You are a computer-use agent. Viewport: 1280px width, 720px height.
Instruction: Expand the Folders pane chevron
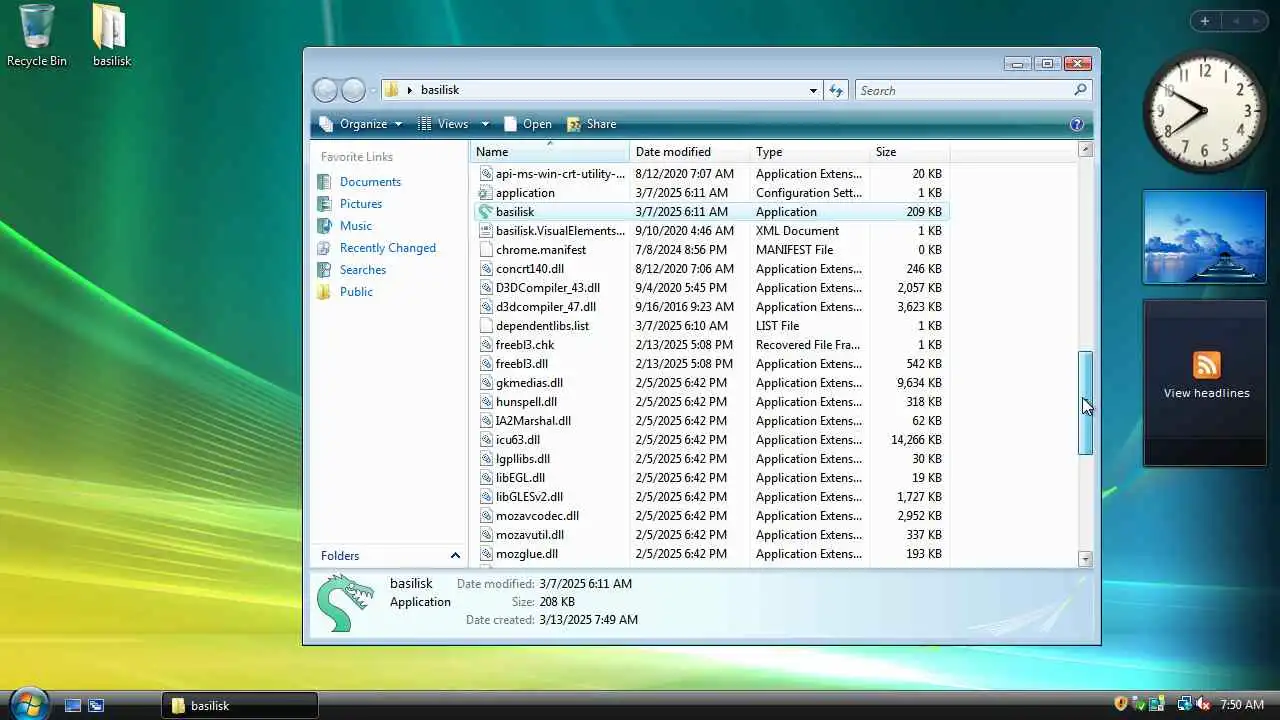(455, 556)
